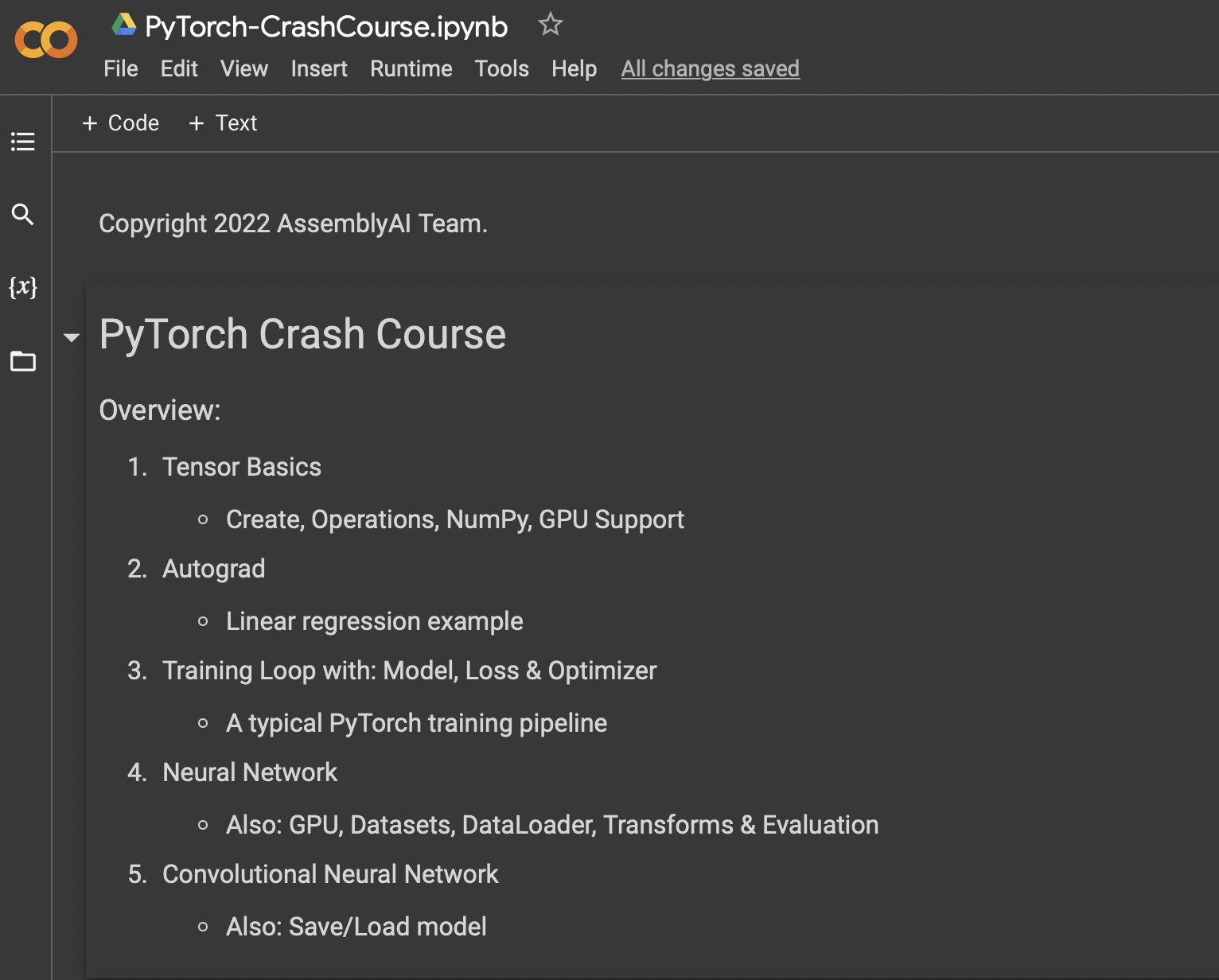The height and width of the screenshot is (980, 1219).
Task: Open the Help menu
Action: (574, 69)
